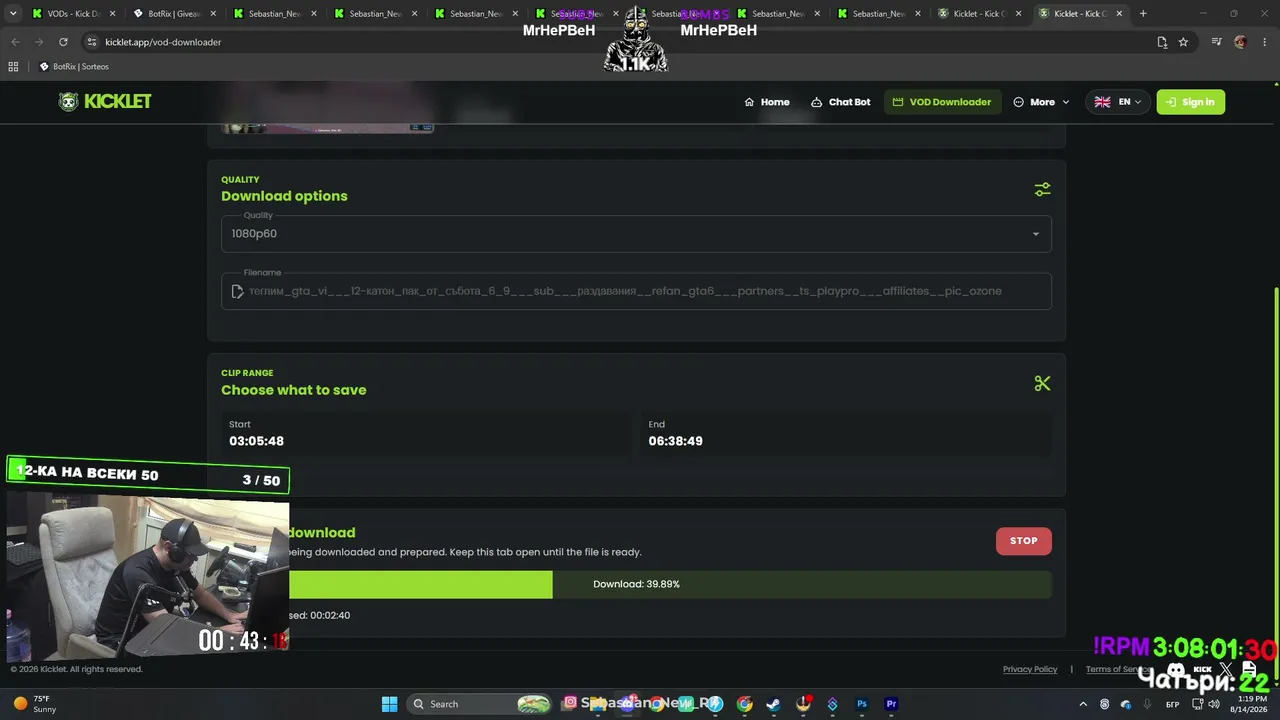This screenshot has height=720, width=1280.
Task: Click the browser tab search dropdown arrow
Action: (x=13, y=14)
